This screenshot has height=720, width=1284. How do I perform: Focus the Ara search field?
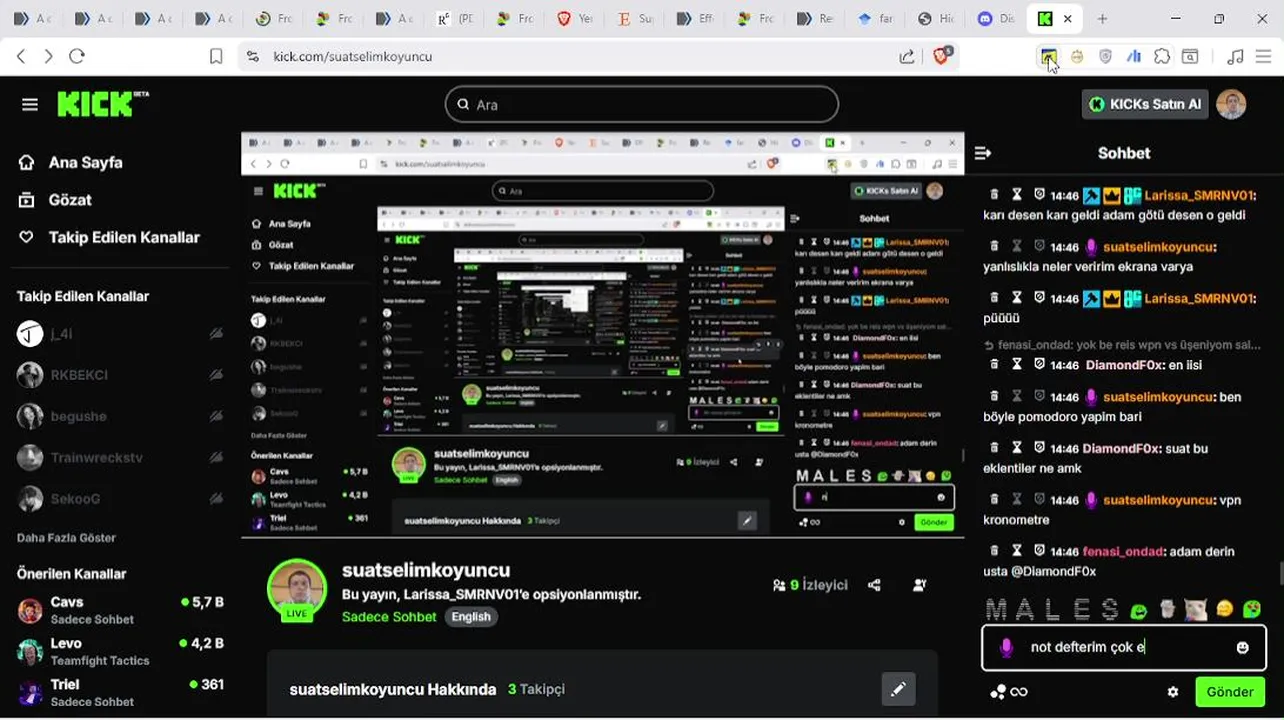click(641, 104)
